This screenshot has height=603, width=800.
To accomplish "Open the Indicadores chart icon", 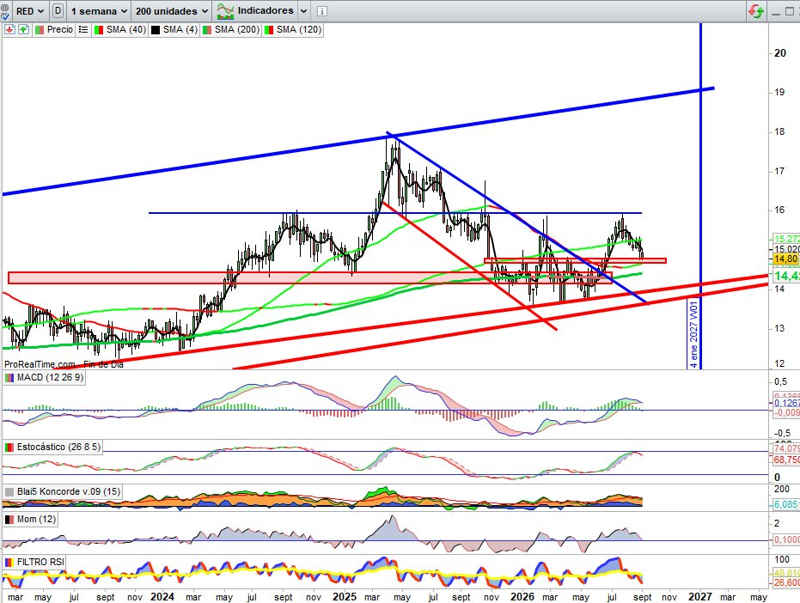I will pos(225,11).
